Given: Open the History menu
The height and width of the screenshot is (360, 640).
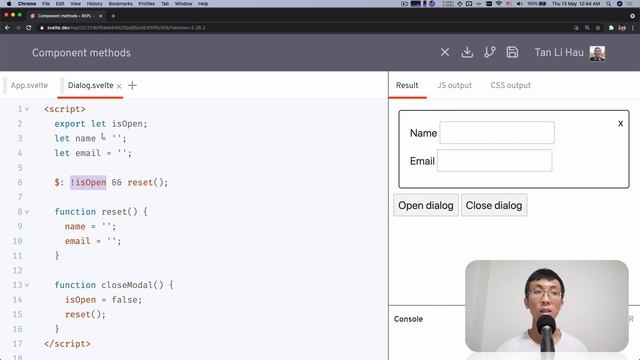Looking at the screenshot, I should 94,4.
